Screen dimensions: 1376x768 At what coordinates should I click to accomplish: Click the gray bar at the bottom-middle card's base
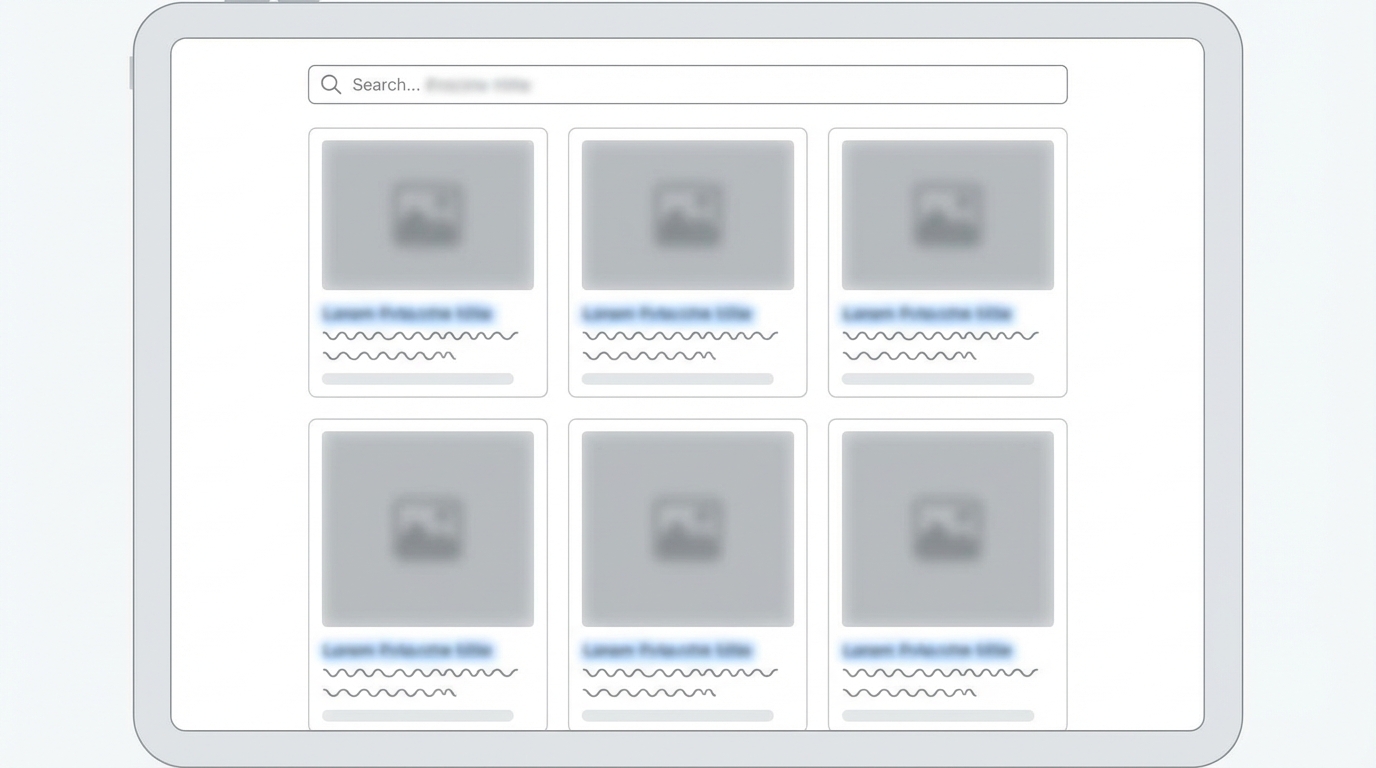pyautogui.click(x=678, y=716)
